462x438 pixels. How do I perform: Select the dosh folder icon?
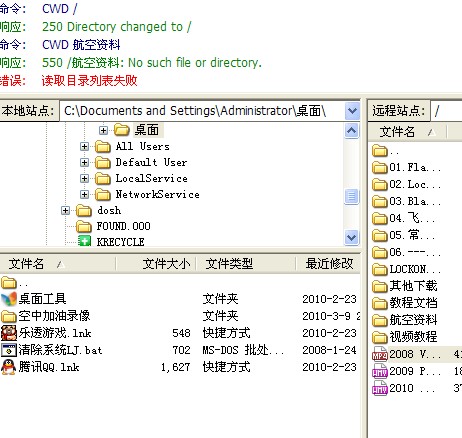[x=84, y=210]
